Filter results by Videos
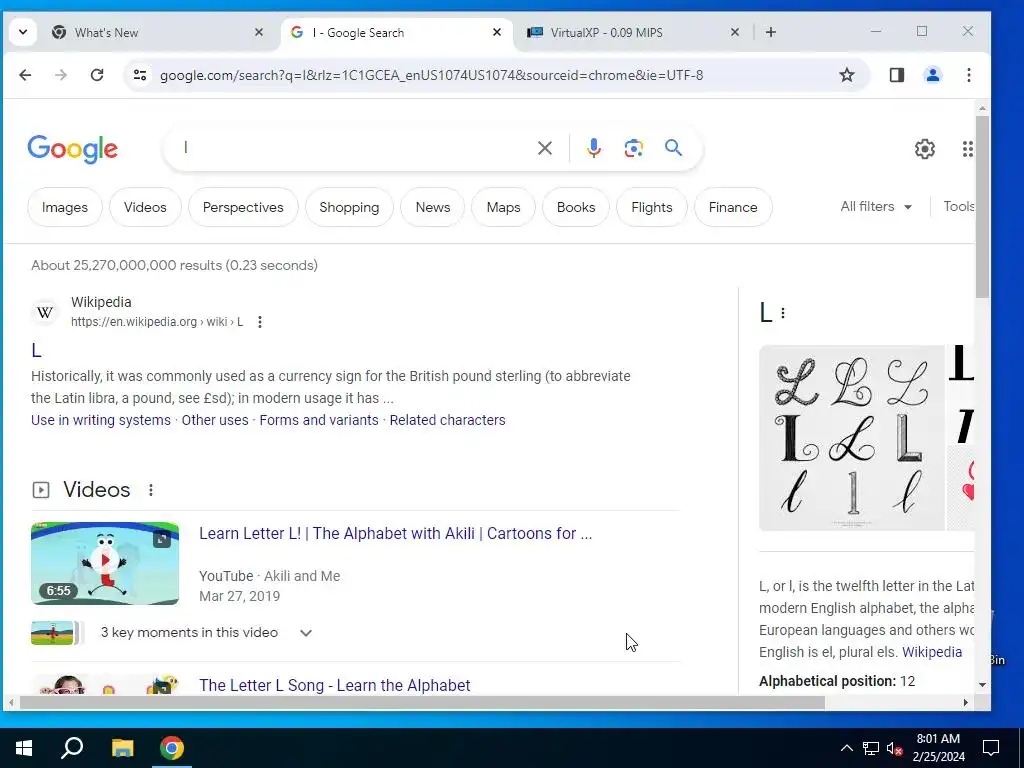The image size is (1024, 768). click(145, 207)
